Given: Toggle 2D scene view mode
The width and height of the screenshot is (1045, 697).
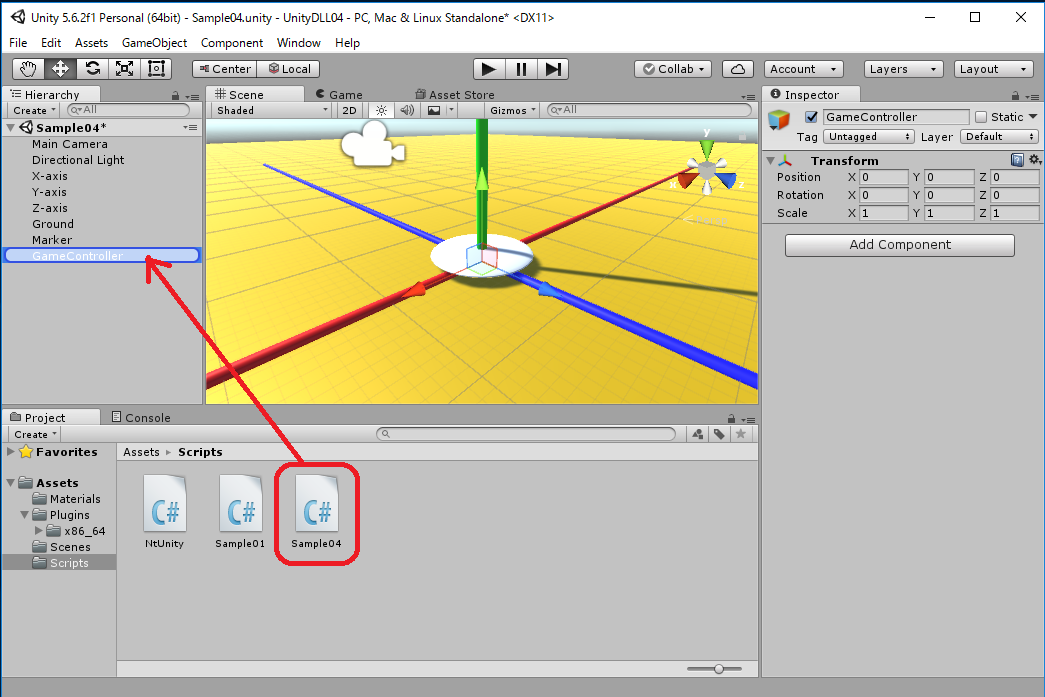Looking at the screenshot, I should 348,110.
